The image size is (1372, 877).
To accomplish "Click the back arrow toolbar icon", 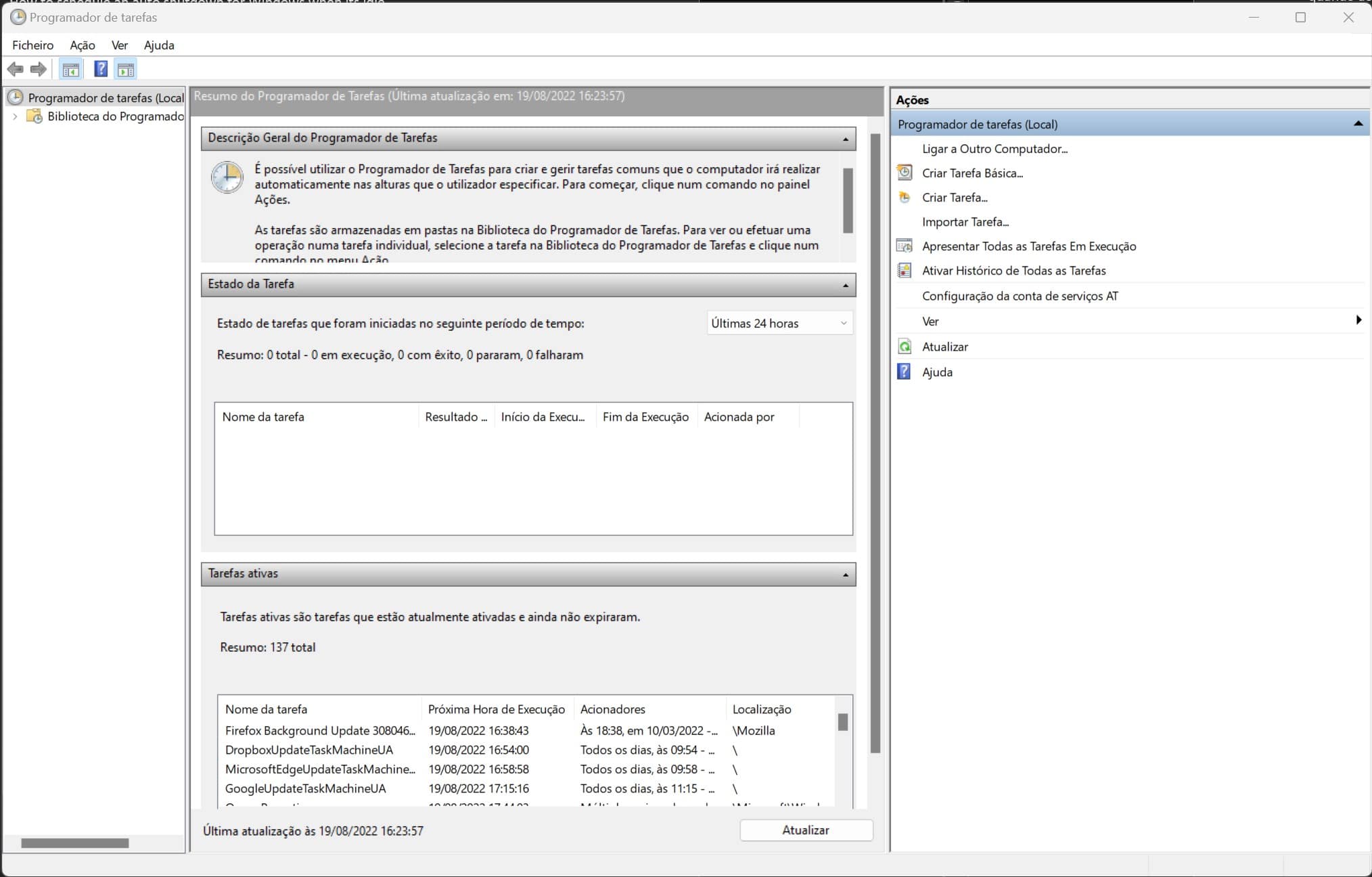I will point(15,69).
